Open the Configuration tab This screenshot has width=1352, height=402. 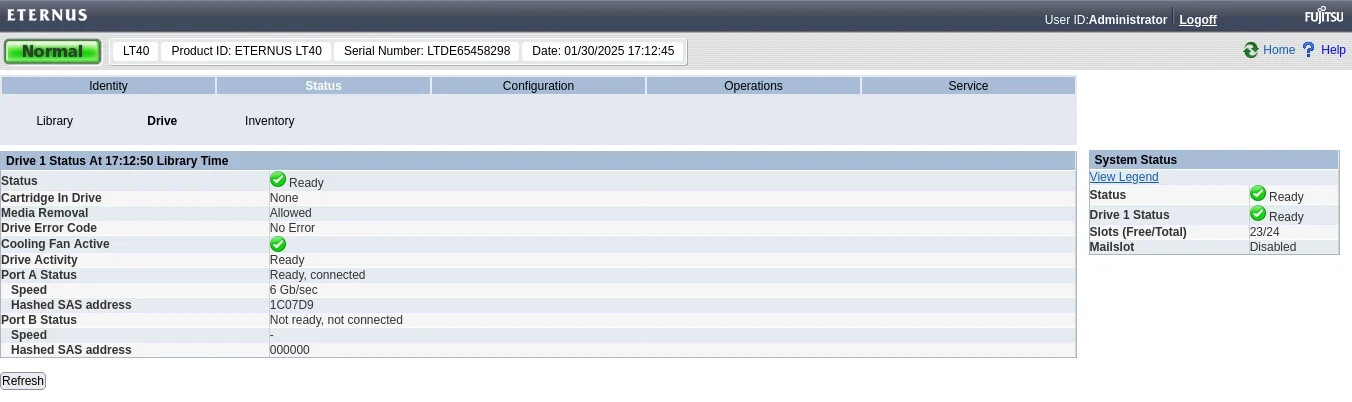(538, 86)
